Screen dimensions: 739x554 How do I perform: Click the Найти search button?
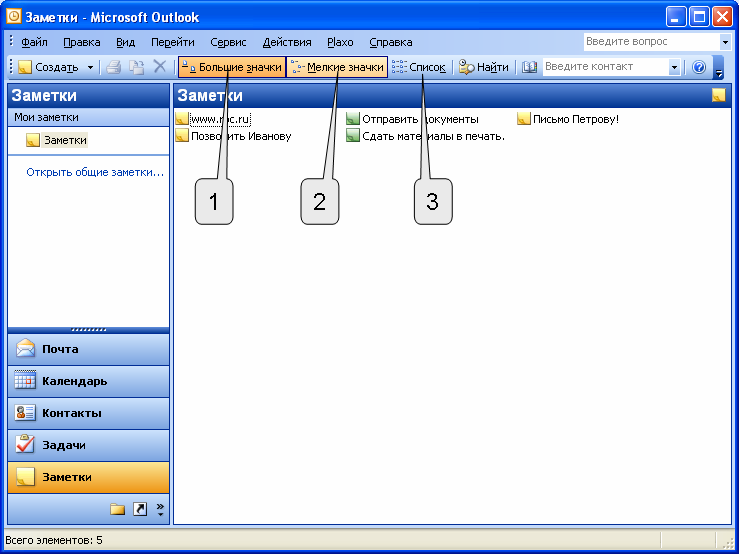click(x=484, y=67)
